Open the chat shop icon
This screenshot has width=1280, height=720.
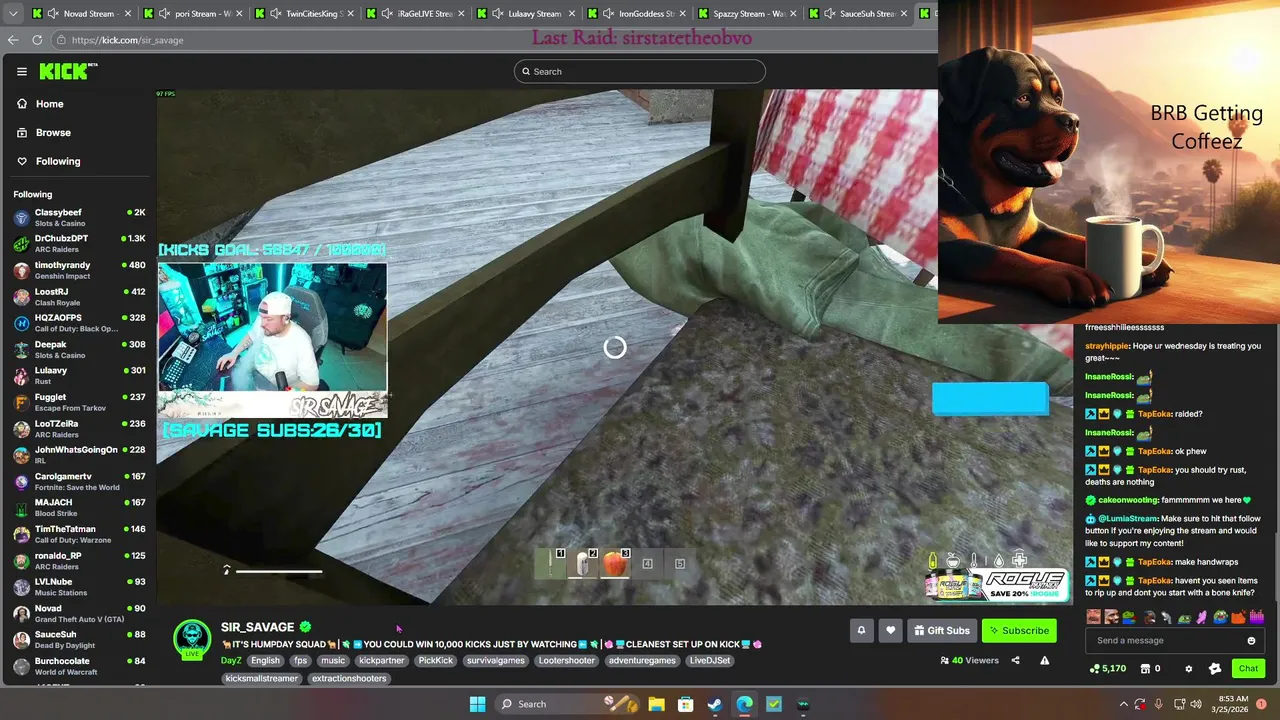tap(1146, 668)
